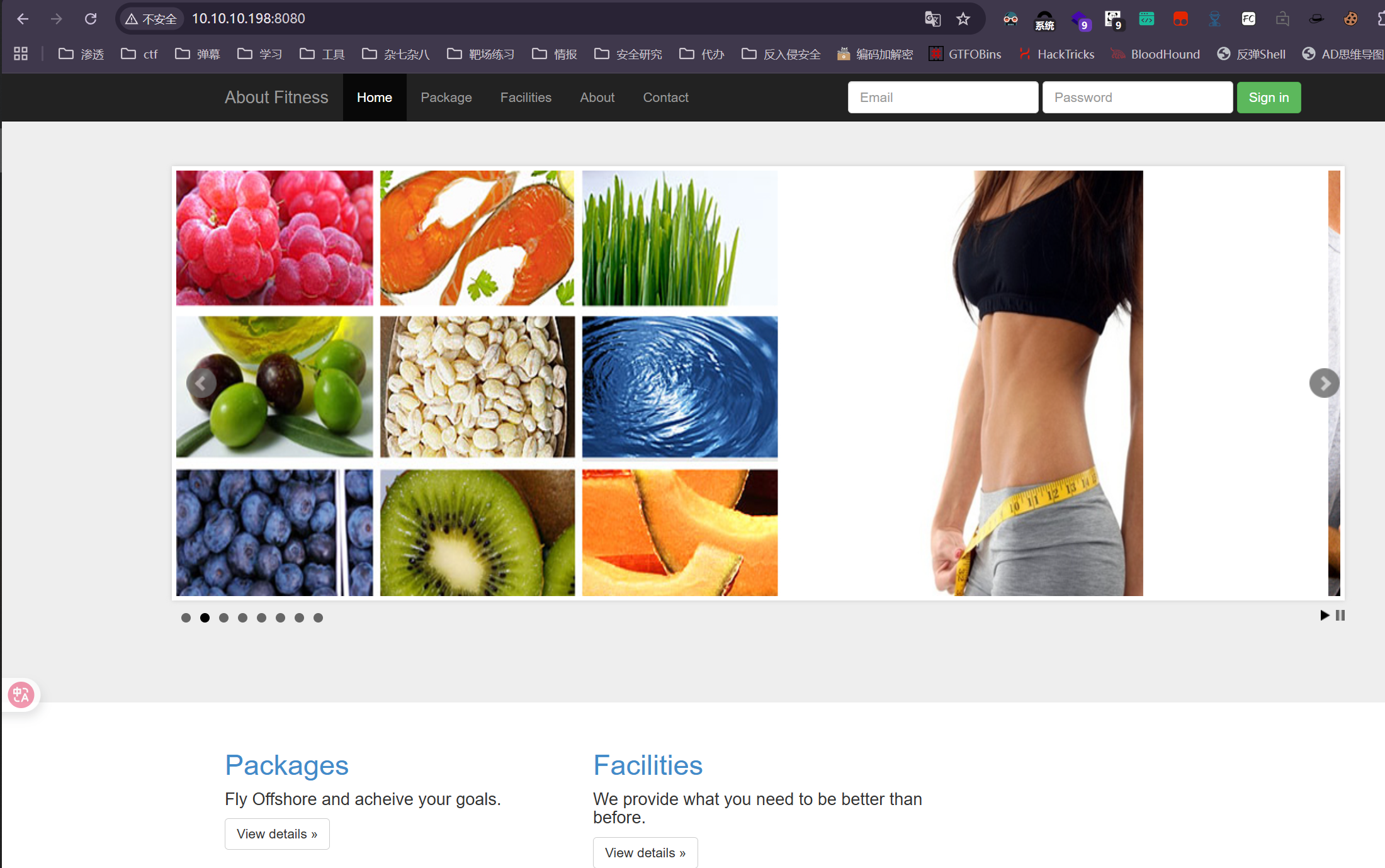Expand the 靶场练习 bookmarks folder
This screenshot has width=1385, height=868.
(x=481, y=54)
